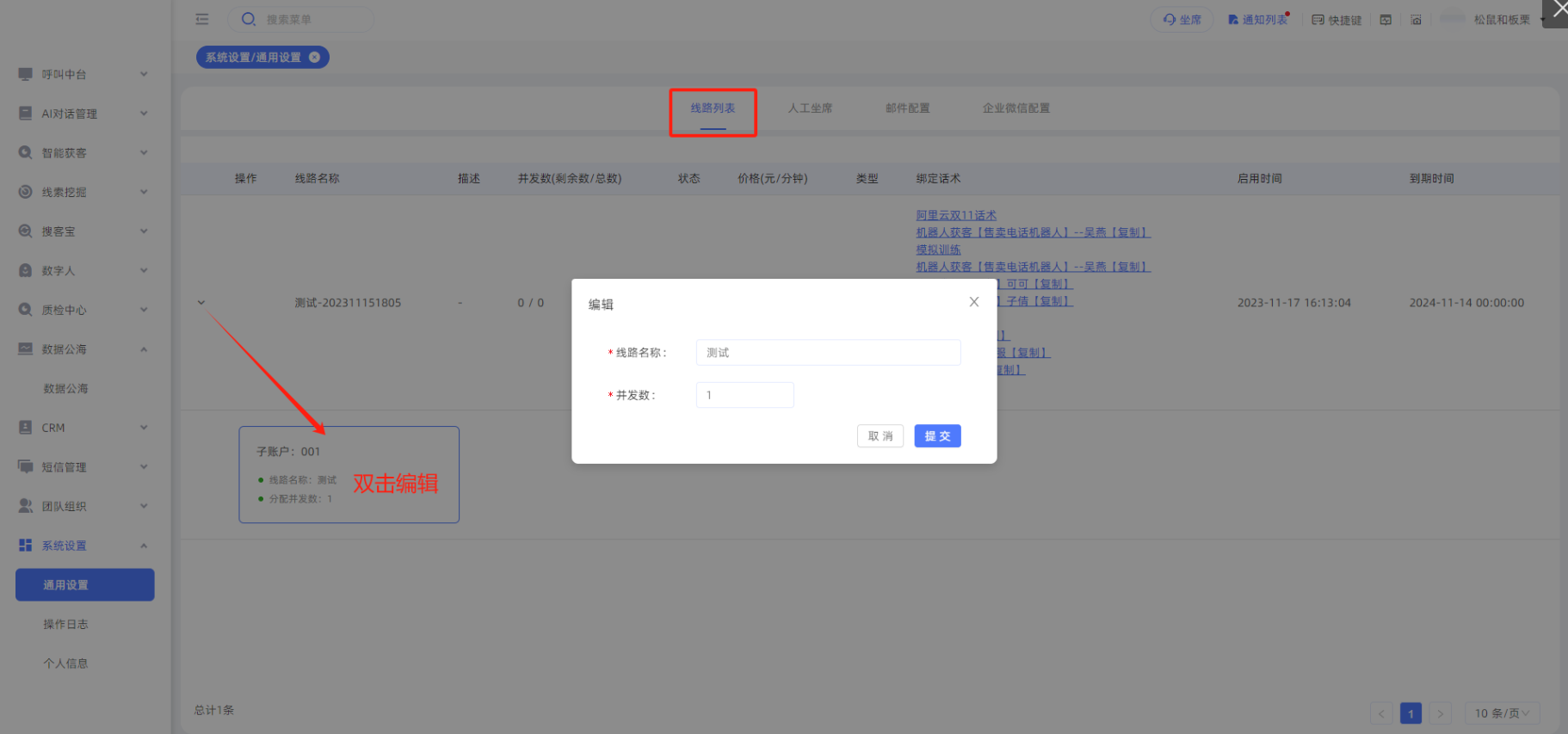Click the 线路名称 input field
Image resolution: width=1568 pixels, height=734 pixels.
click(827, 353)
